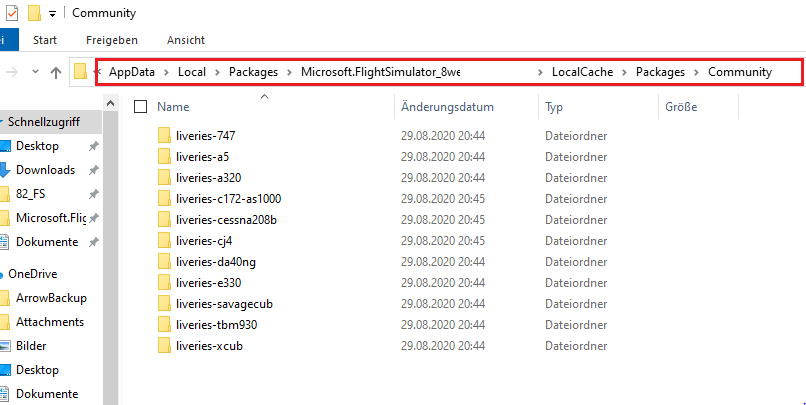
Task: Go to Community in the address path
Action: tap(740, 72)
